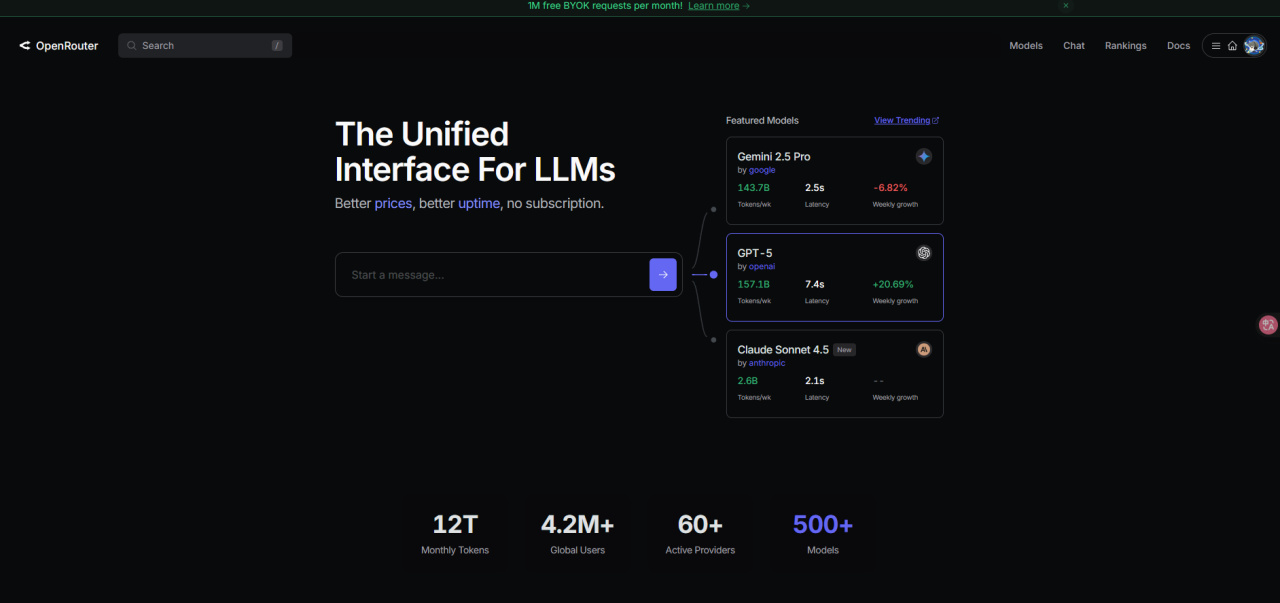
Task: Click the uptime link in tagline
Action: pos(479,203)
